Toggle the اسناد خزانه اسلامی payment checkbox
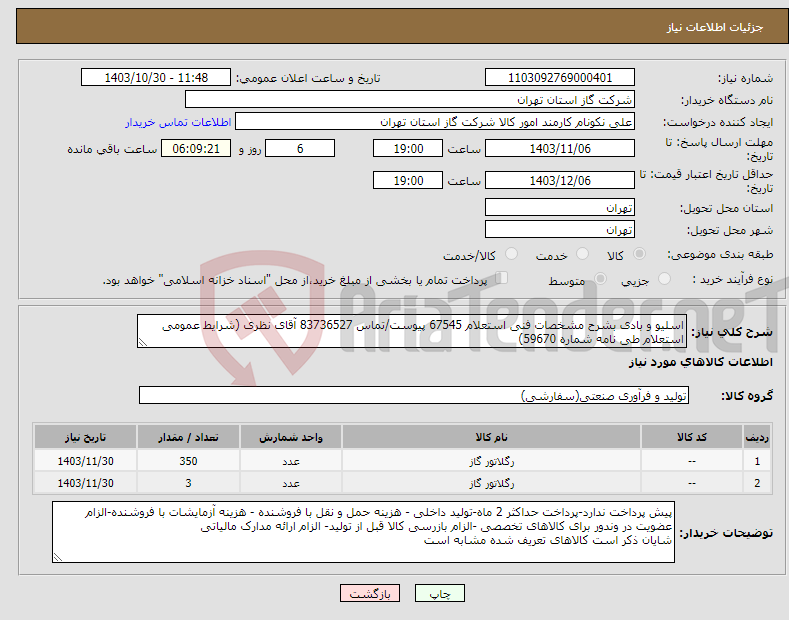Viewport: 789px width, 620px height. point(501,278)
